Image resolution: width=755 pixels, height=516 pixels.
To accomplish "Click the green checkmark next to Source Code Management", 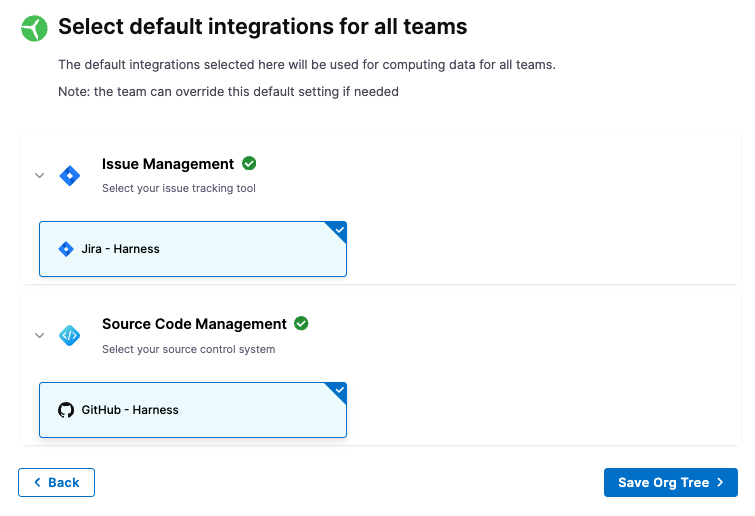I will 301,324.
